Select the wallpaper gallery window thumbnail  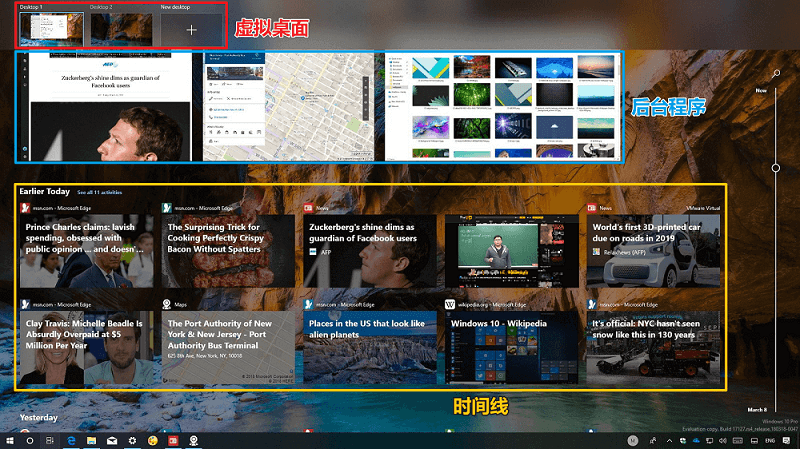(x=502, y=105)
